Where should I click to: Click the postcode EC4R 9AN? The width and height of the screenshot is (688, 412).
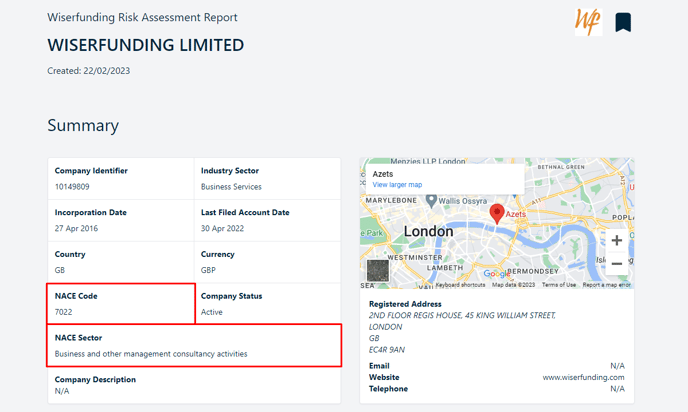click(387, 350)
